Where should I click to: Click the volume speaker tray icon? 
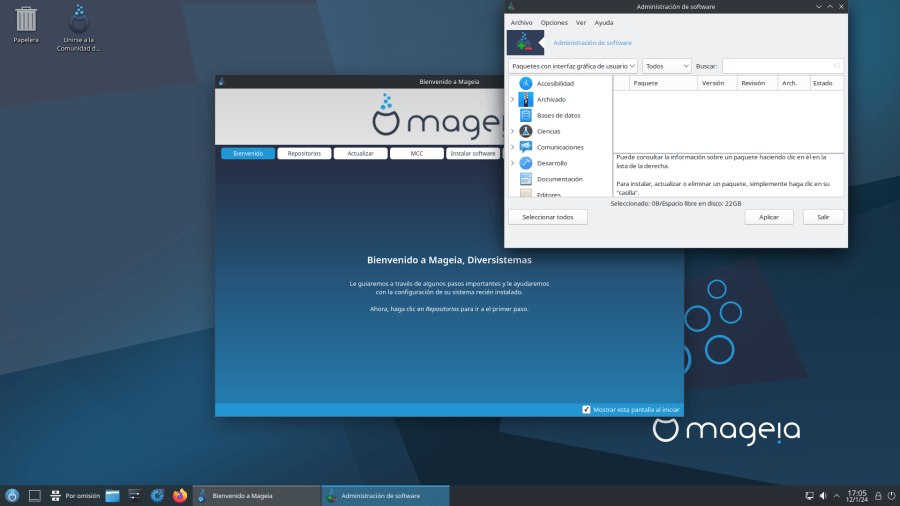pos(823,495)
